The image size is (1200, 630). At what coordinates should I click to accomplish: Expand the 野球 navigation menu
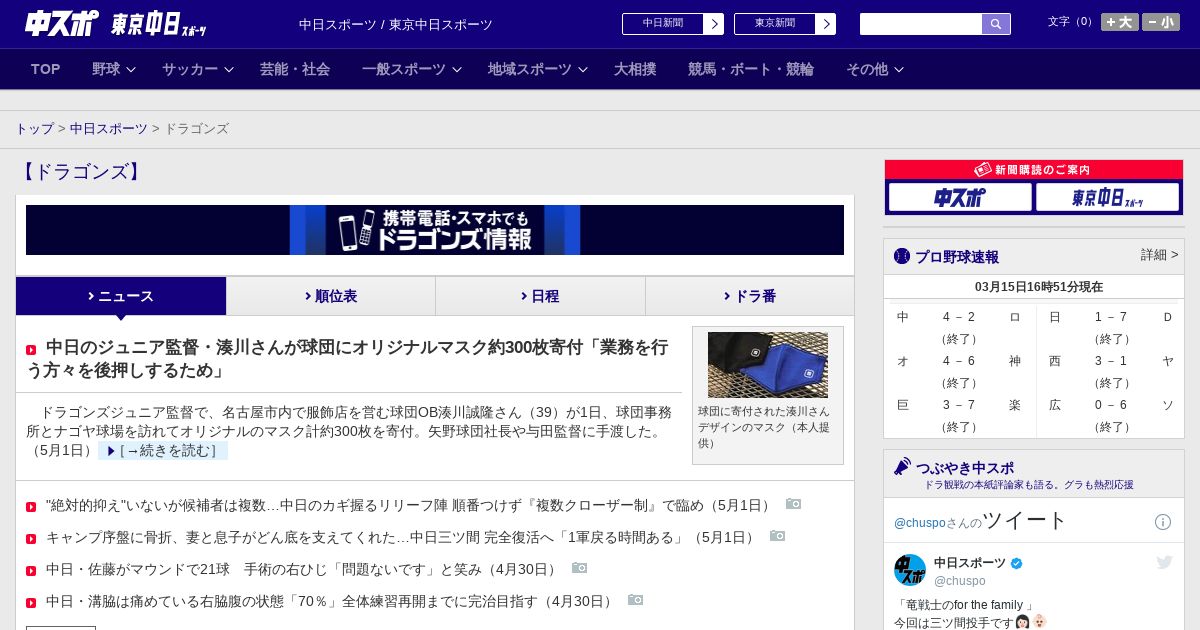[114, 69]
